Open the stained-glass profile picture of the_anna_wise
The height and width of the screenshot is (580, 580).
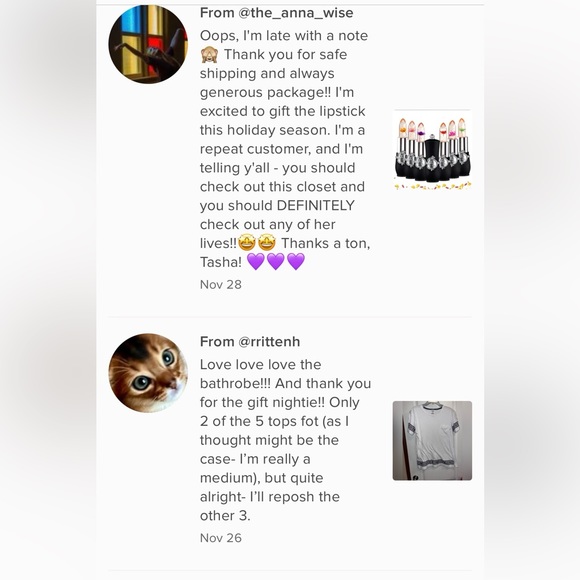[x=148, y=44]
